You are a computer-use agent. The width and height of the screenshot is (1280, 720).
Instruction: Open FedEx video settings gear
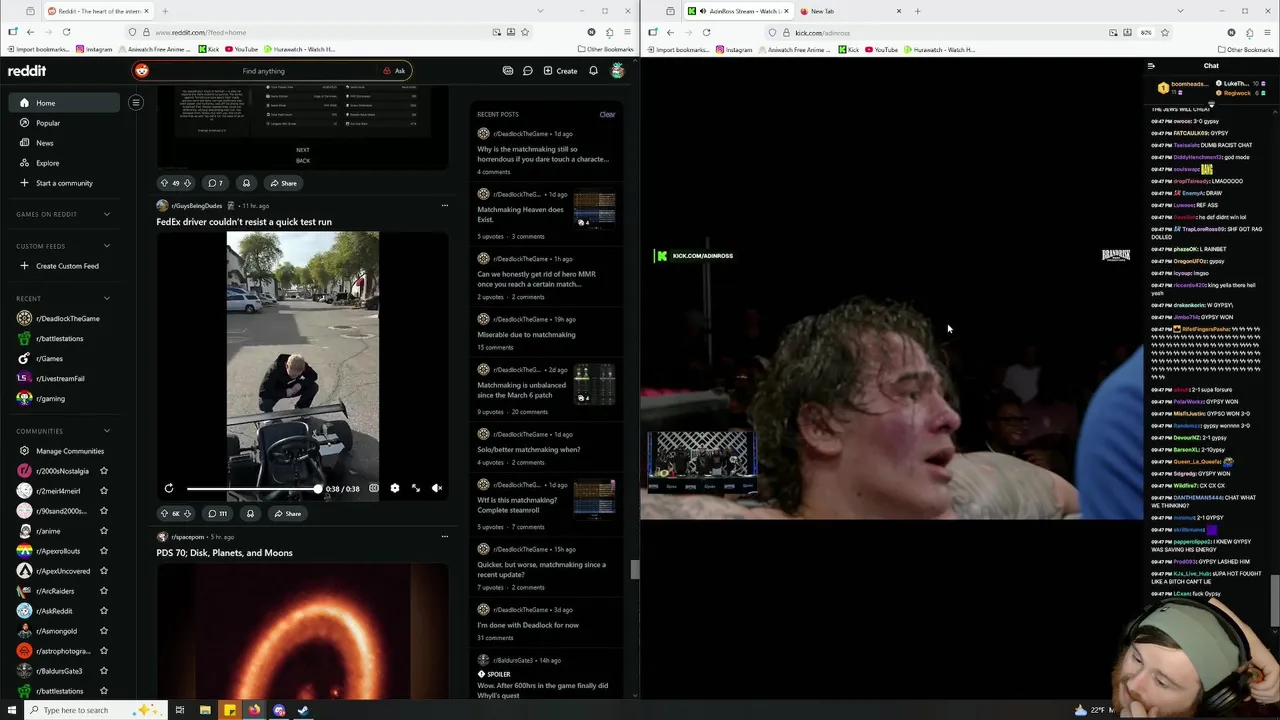click(x=395, y=488)
